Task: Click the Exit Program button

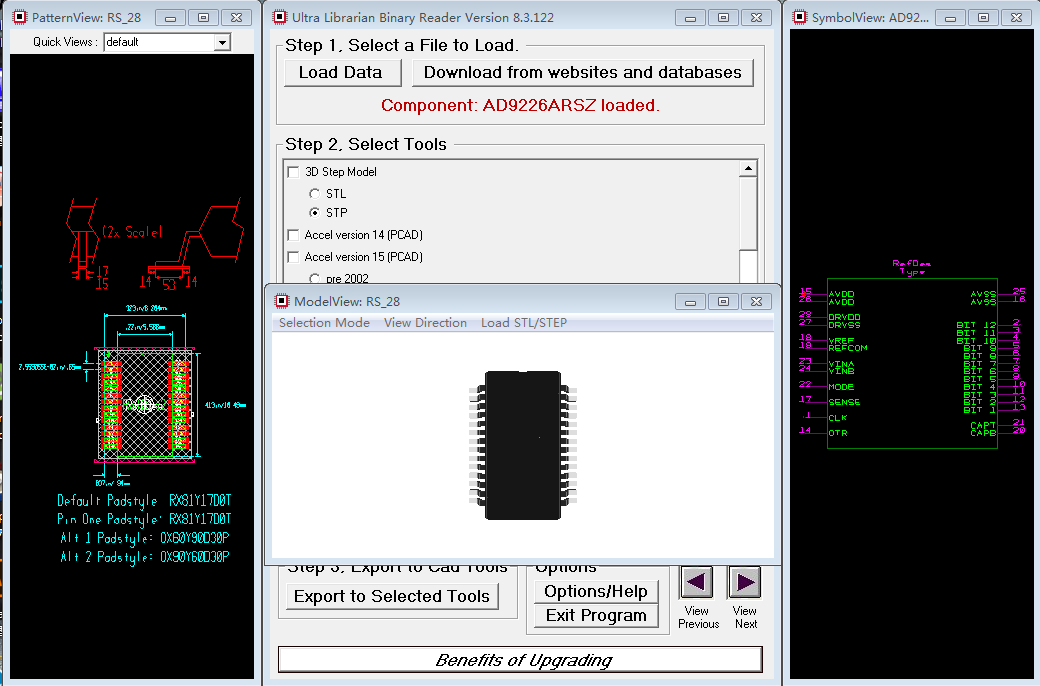Action: pos(596,615)
